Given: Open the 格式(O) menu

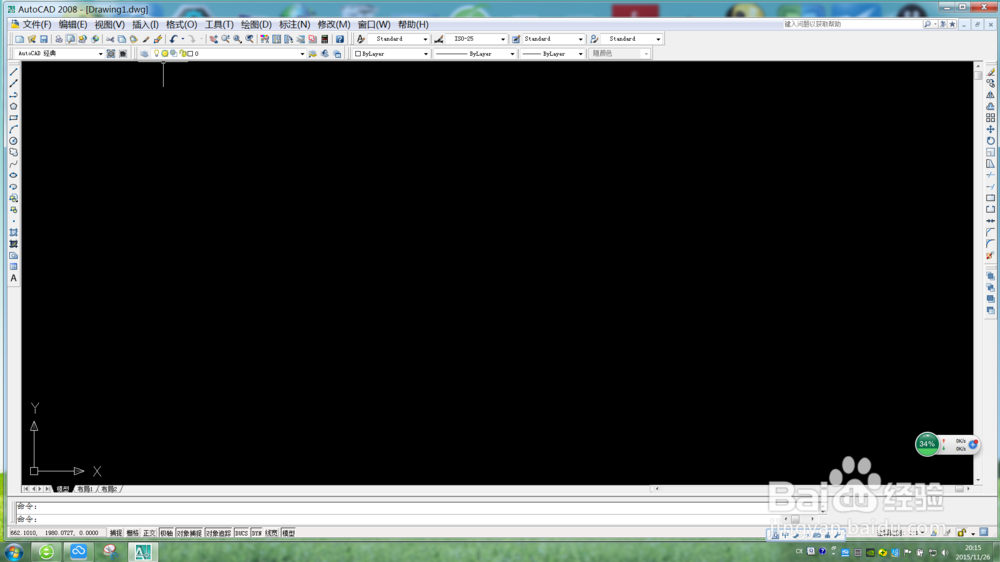Looking at the screenshot, I should (x=181, y=24).
